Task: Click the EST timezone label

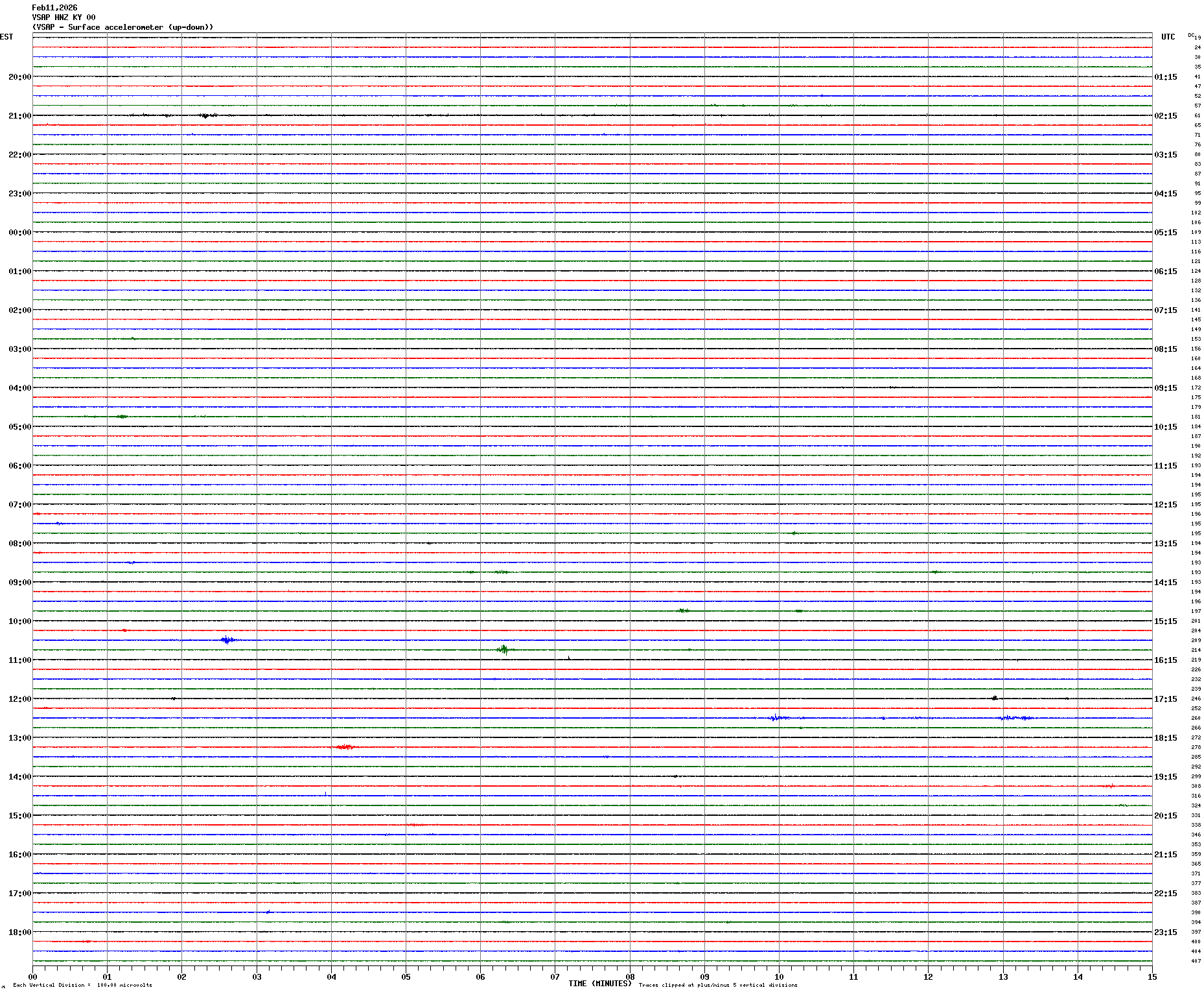Action: click(x=6, y=37)
